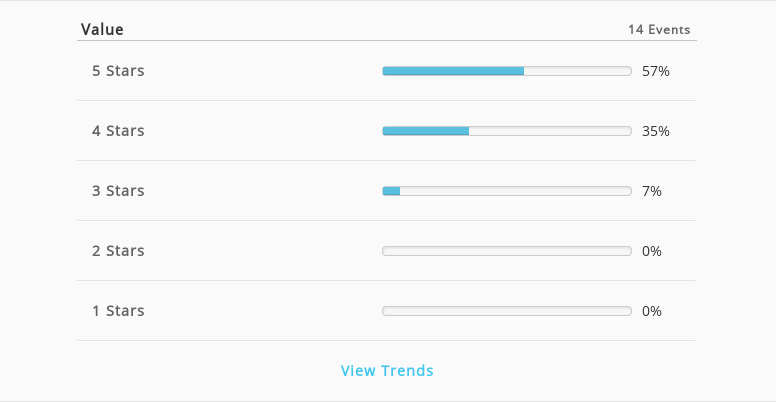
Task: Click the 4 Stars progress bar
Action: [x=507, y=131]
